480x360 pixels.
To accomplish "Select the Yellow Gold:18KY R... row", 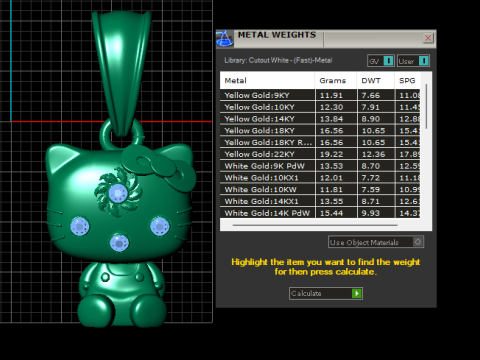I will coord(320,142).
